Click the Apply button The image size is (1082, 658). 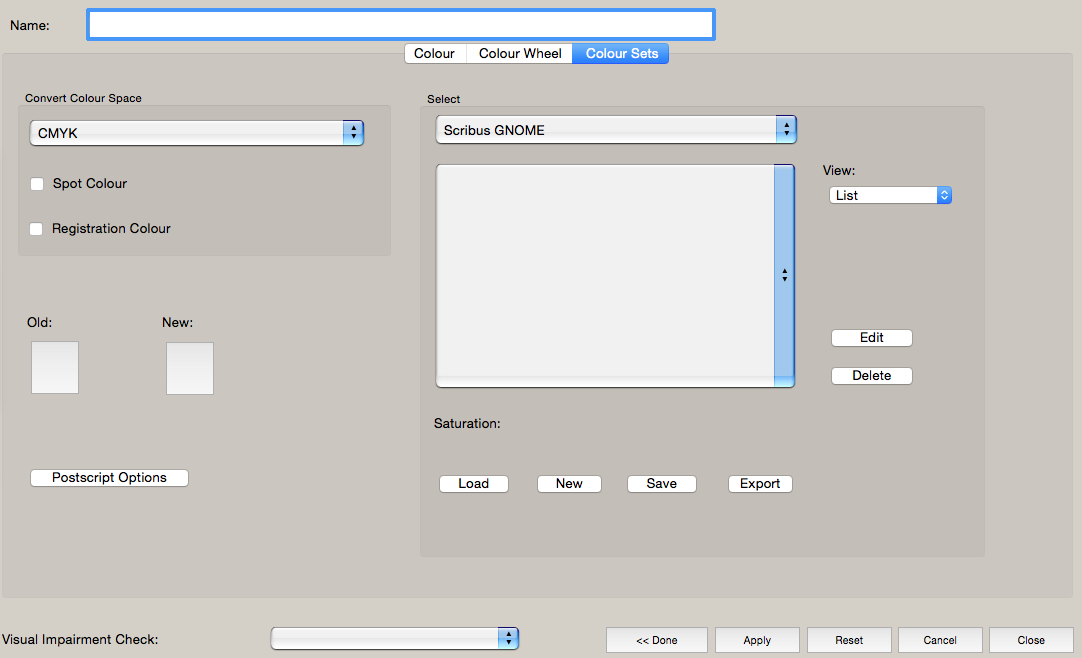point(757,640)
